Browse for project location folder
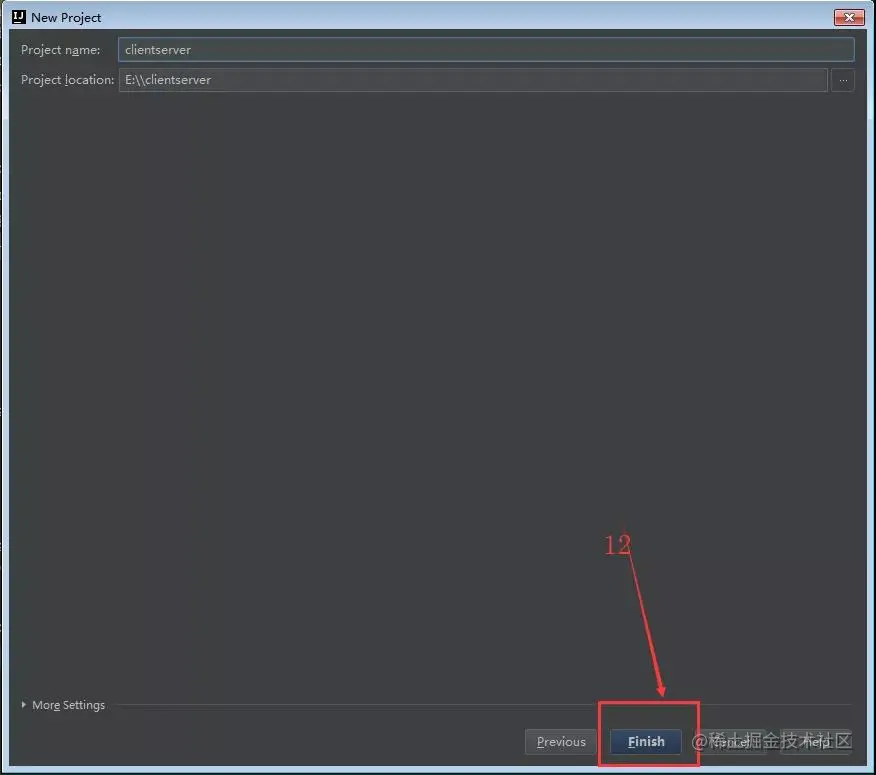The image size is (876, 775). click(843, 80)
